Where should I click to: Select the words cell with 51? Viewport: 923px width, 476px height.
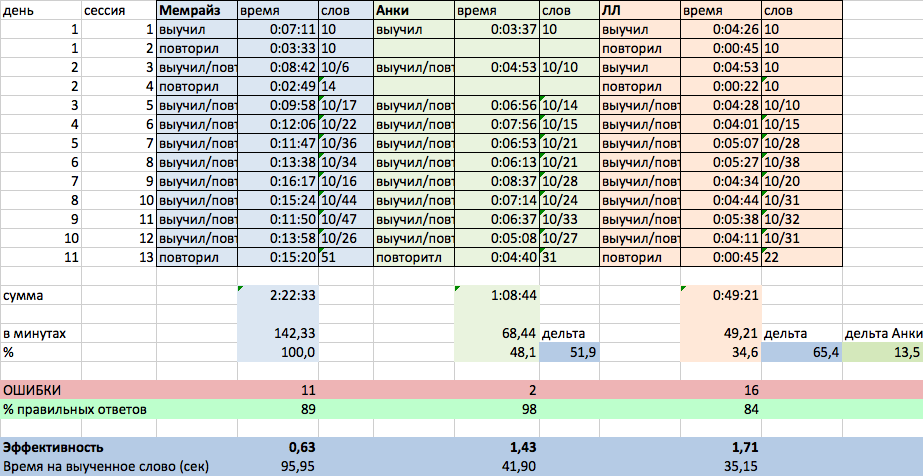pyautogui.click(x=346, y=257)
